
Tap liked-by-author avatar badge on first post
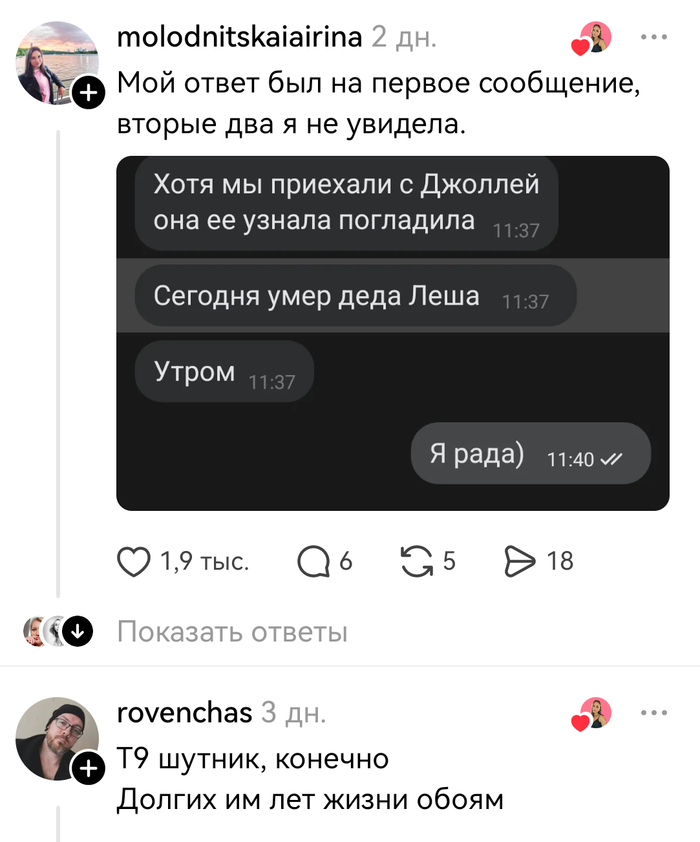592,39
